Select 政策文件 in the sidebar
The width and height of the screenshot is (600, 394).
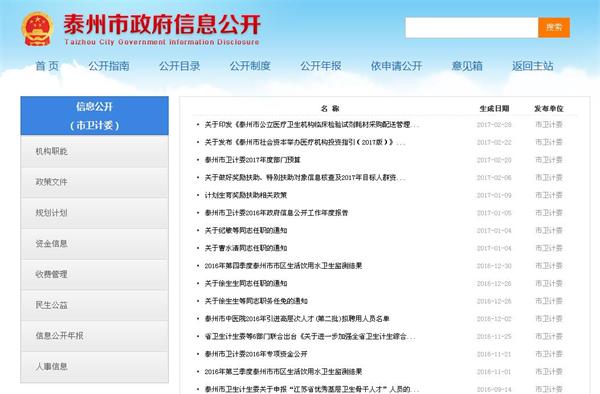pyautogui.click(x=95, y=182)
